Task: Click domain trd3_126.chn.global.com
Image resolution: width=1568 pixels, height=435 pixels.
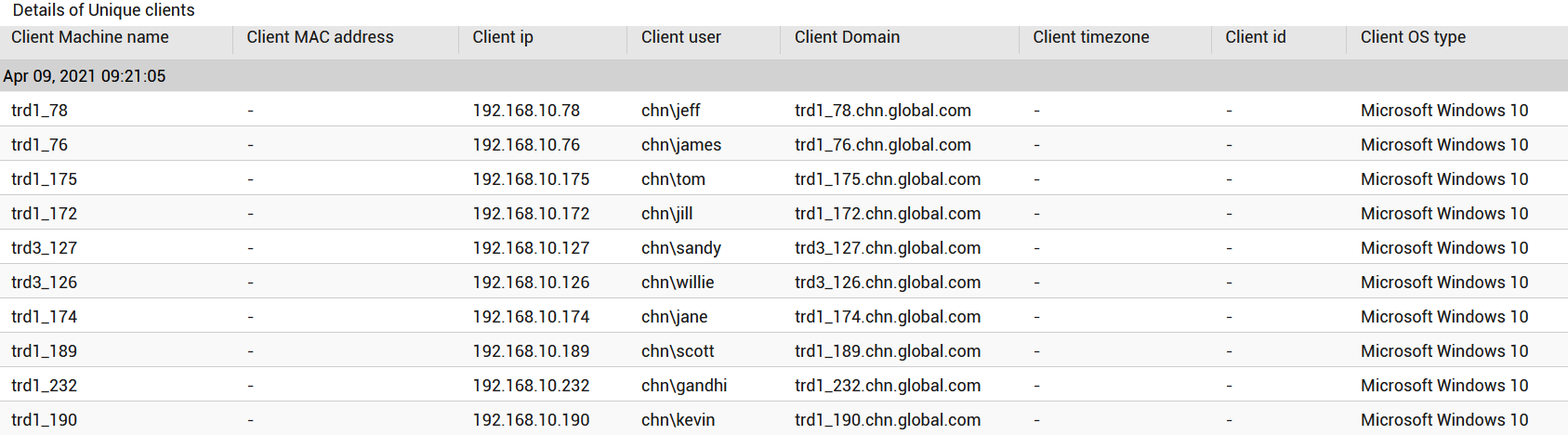Action: pyautogui.click(x=888, y=283)
